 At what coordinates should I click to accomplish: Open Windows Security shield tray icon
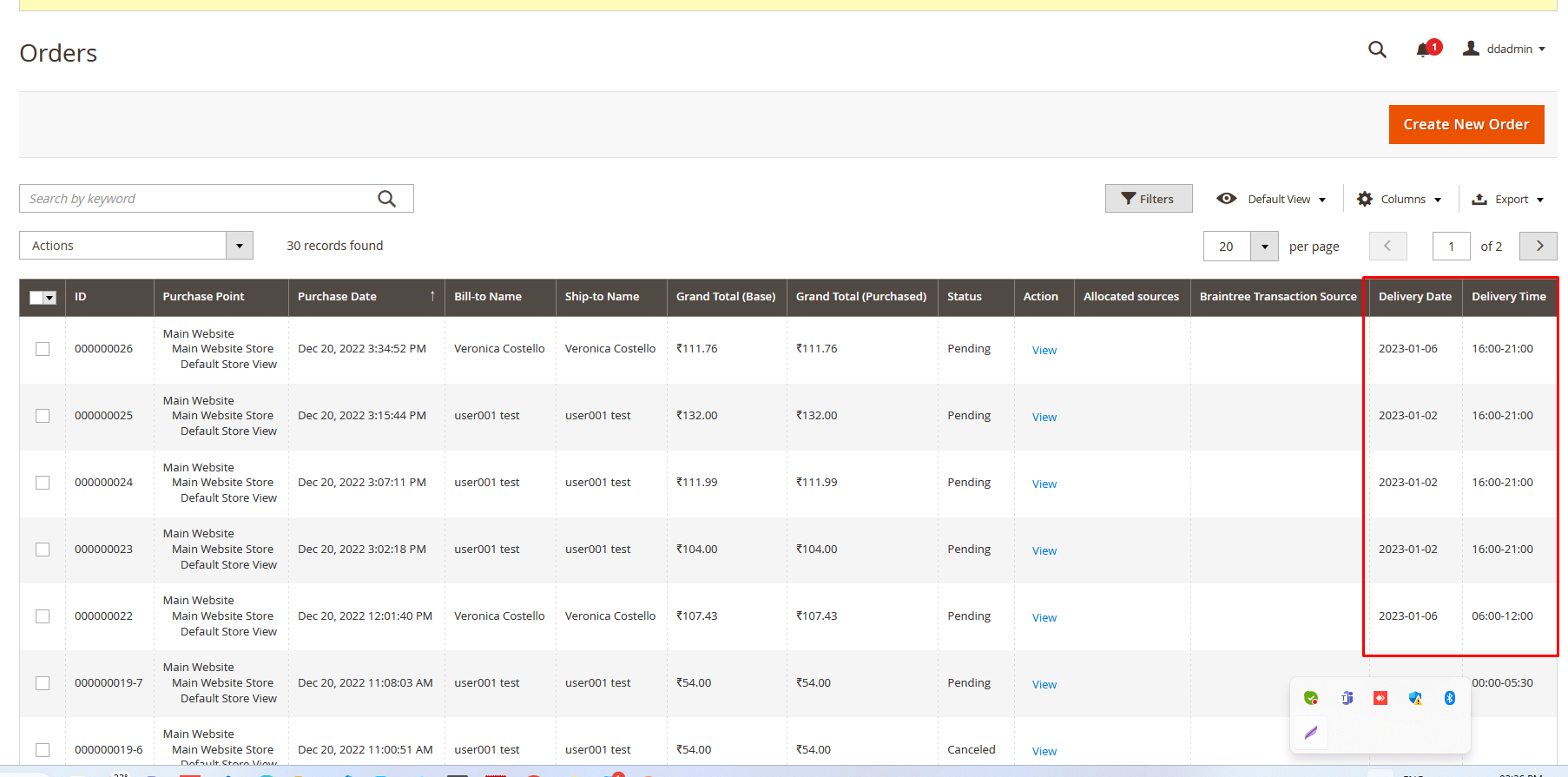tap(1415, 698)
